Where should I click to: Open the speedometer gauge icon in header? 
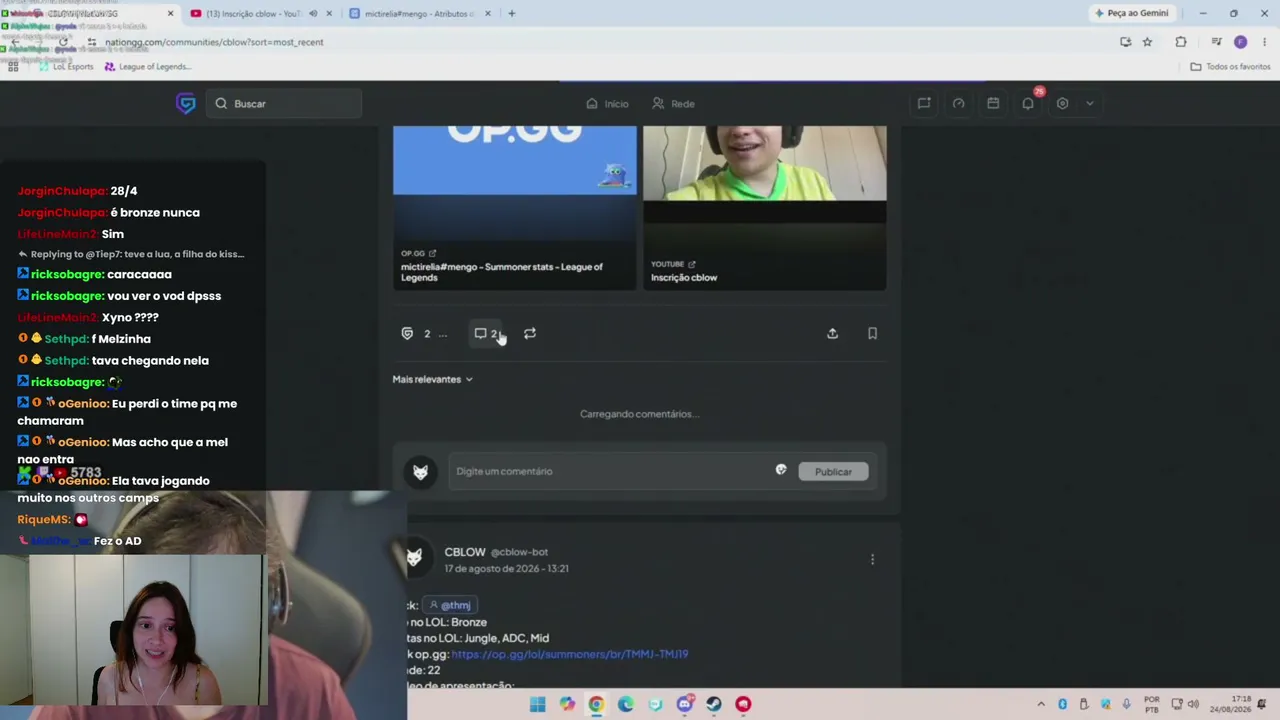[x=958, y=103]
